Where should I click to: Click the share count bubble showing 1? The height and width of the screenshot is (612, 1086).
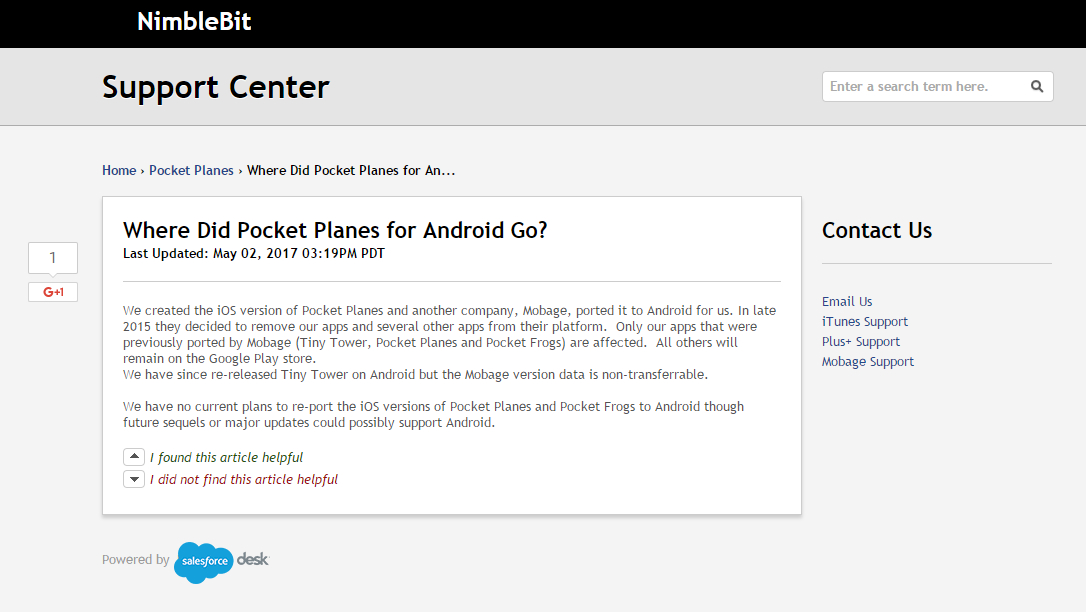(53, 258)
